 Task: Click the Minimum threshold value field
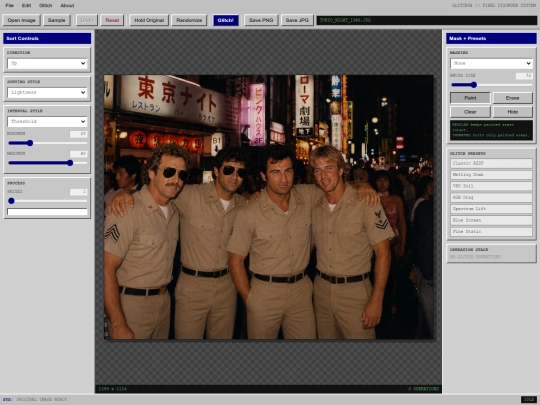79,134
